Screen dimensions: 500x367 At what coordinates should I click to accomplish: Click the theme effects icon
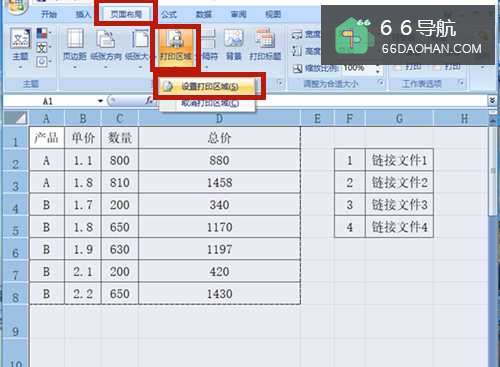pos(42,61)
